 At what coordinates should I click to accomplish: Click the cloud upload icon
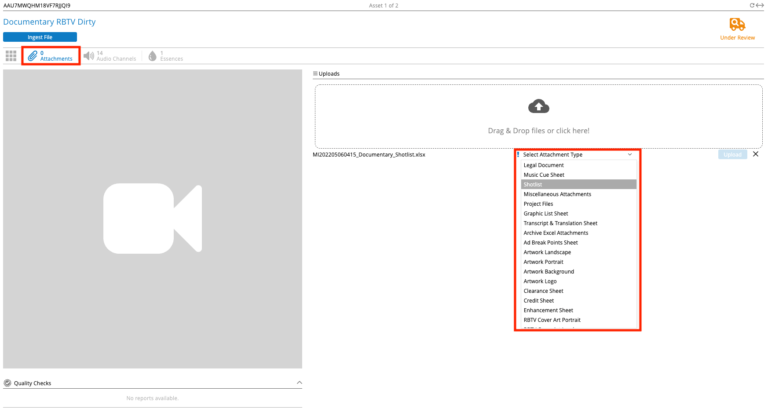pos(538,106)
